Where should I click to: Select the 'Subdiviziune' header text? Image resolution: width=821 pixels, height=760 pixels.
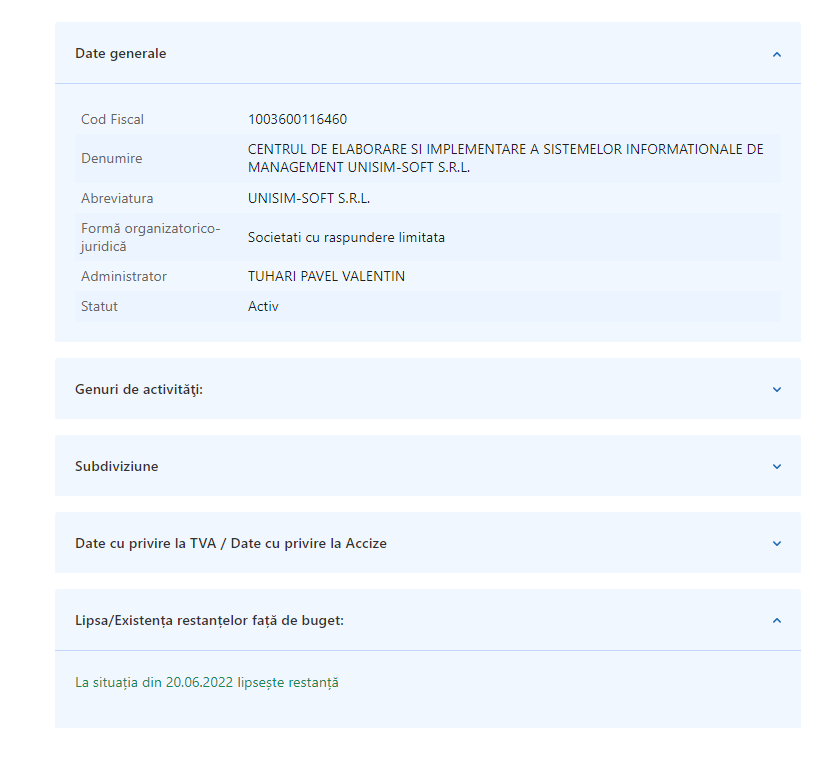[x=117, y=467]
